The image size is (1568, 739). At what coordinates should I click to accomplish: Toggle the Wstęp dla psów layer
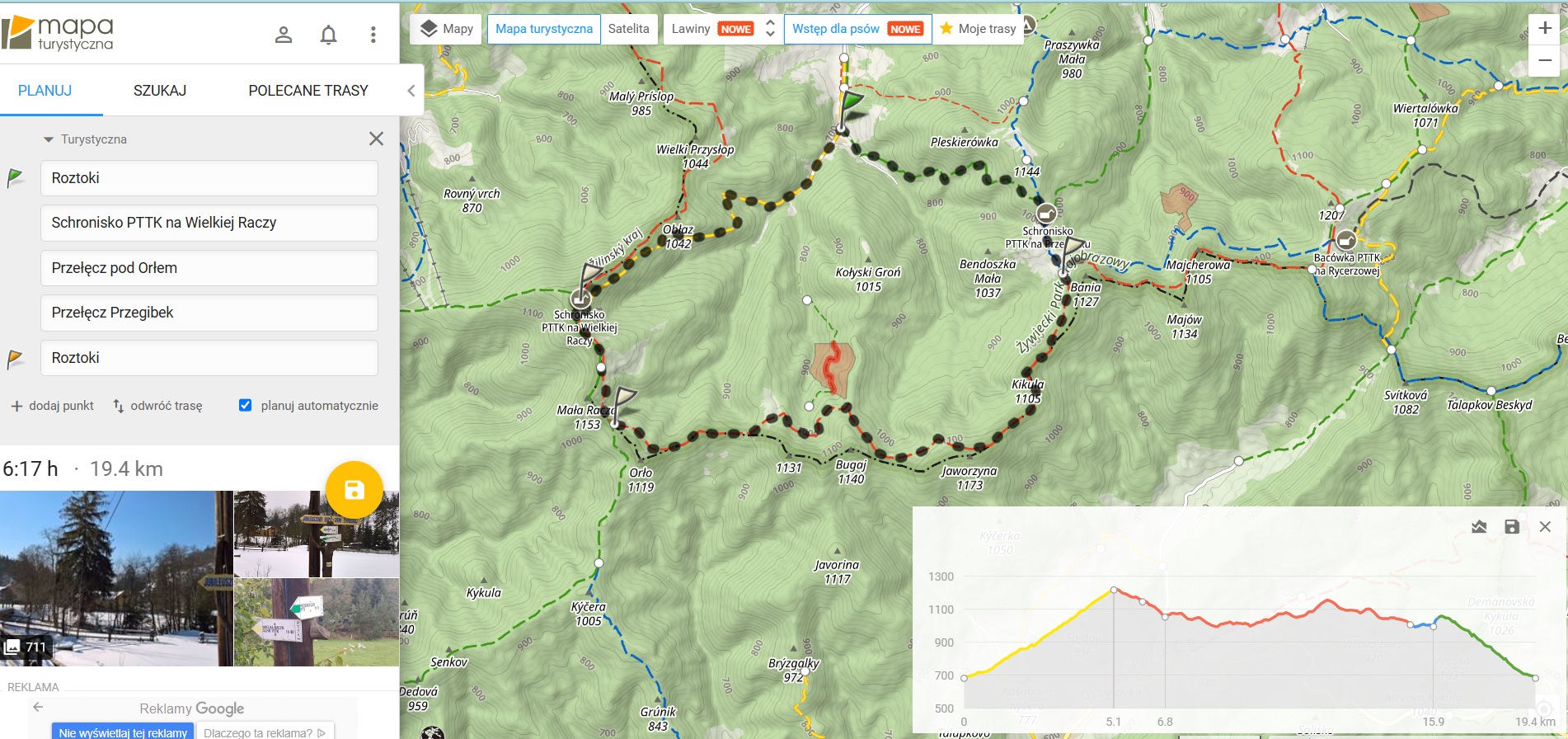coord(857,29)
